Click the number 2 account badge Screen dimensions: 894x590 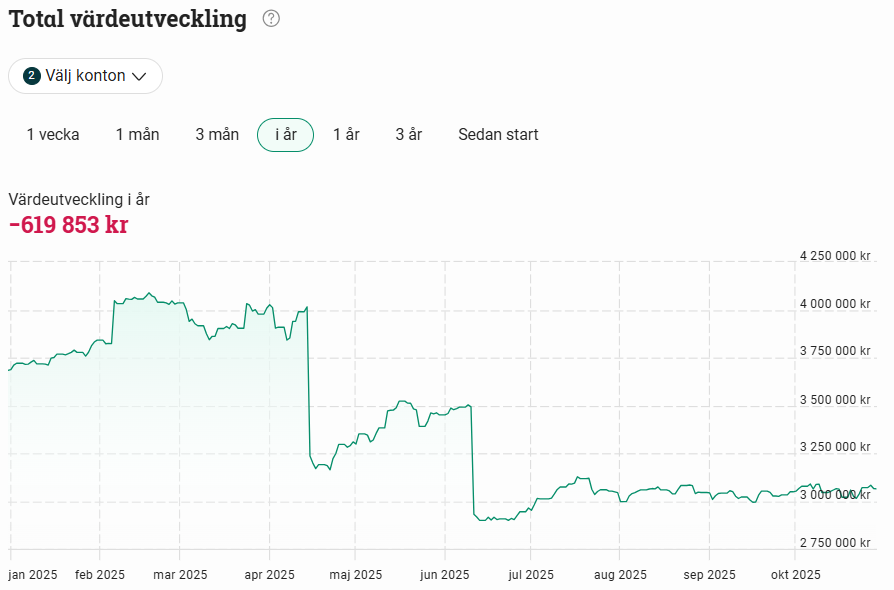(32, 76)
